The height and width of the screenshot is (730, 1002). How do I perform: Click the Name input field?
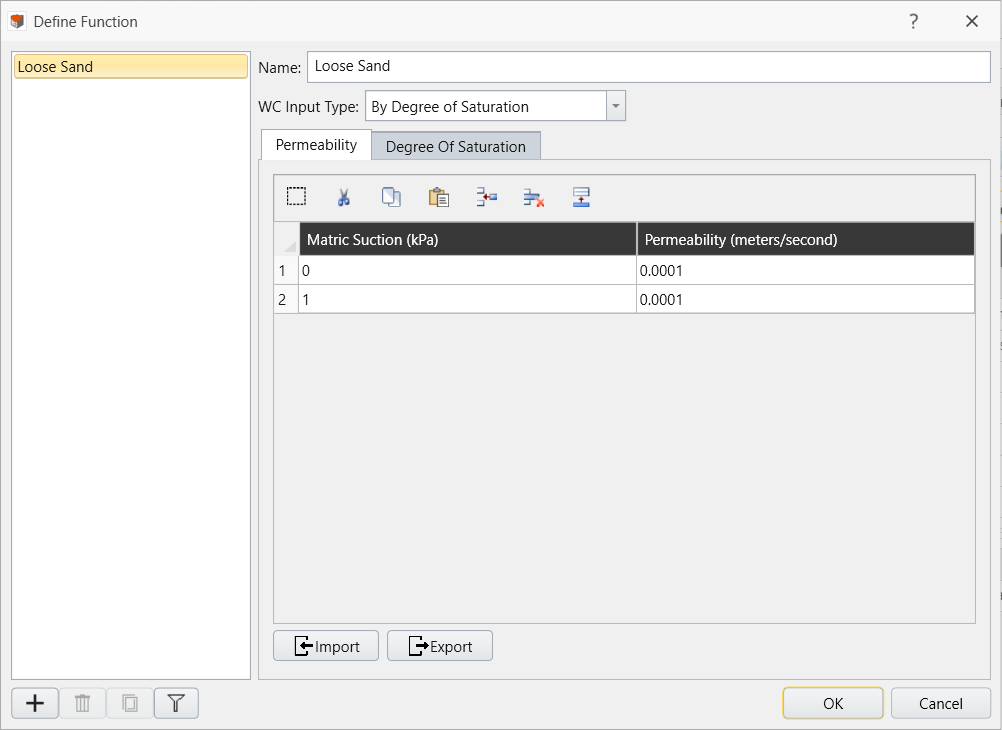tap(649, 66)
